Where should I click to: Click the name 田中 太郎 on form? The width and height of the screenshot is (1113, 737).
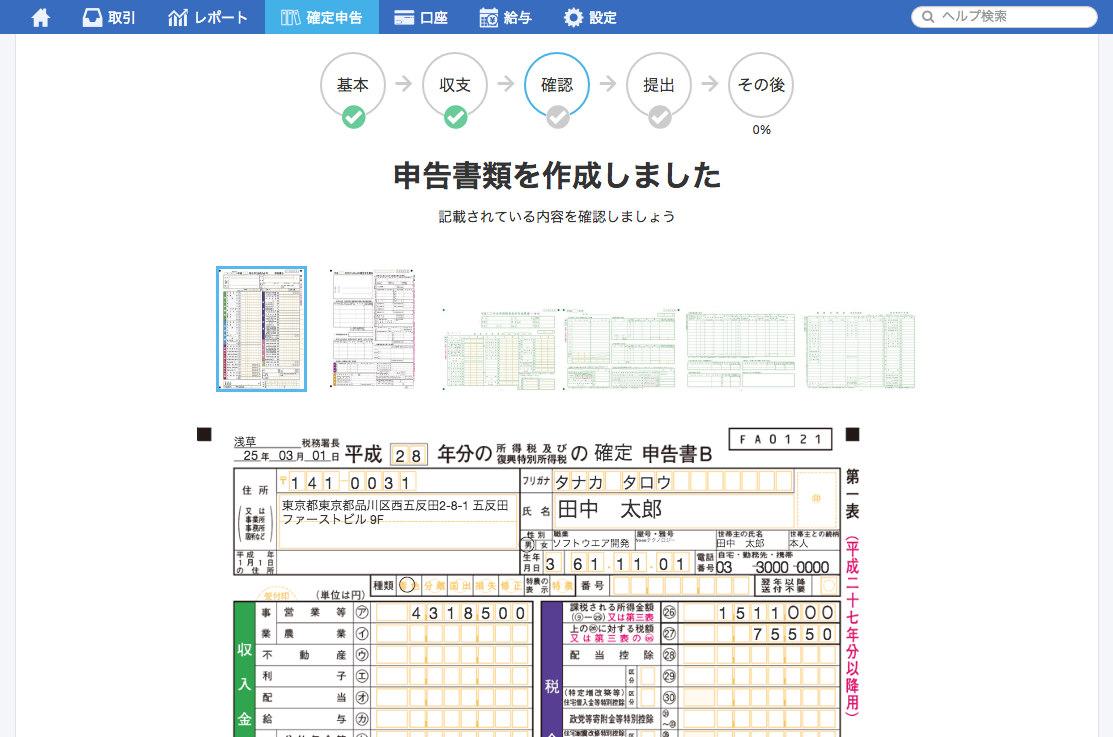click(610, 509)
